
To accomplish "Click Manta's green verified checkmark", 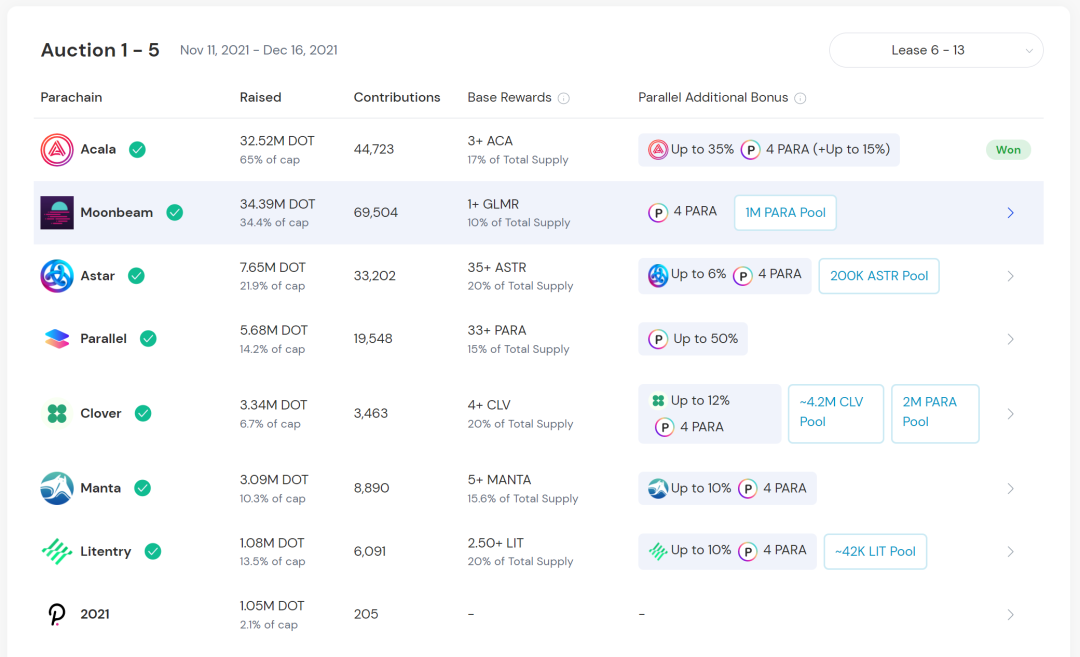I will click(143, 488).
